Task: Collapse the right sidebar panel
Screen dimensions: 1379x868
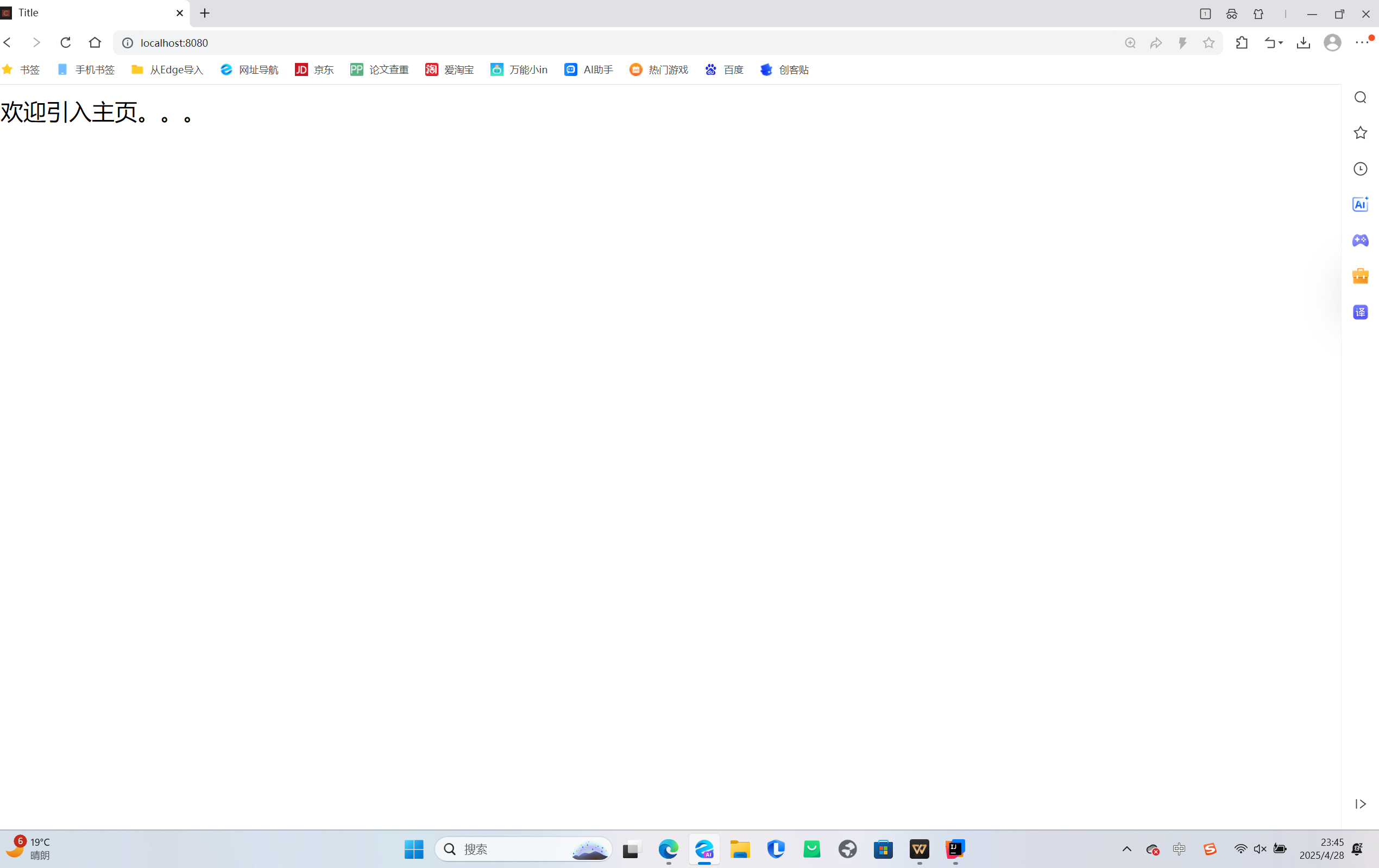Action: [x=1360, y=804]
